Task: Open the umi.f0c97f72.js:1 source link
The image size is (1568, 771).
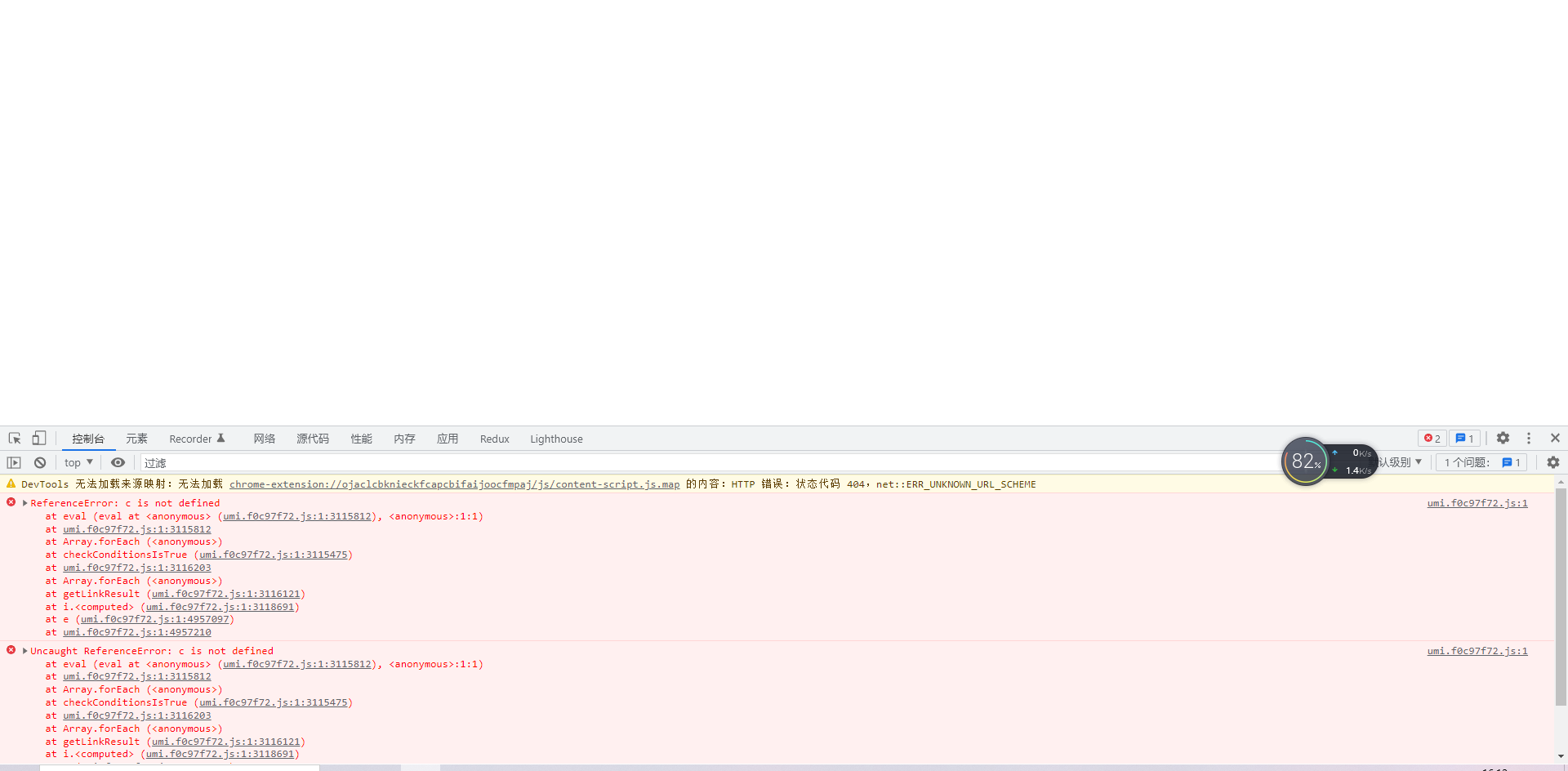Action: (1477, 503)
